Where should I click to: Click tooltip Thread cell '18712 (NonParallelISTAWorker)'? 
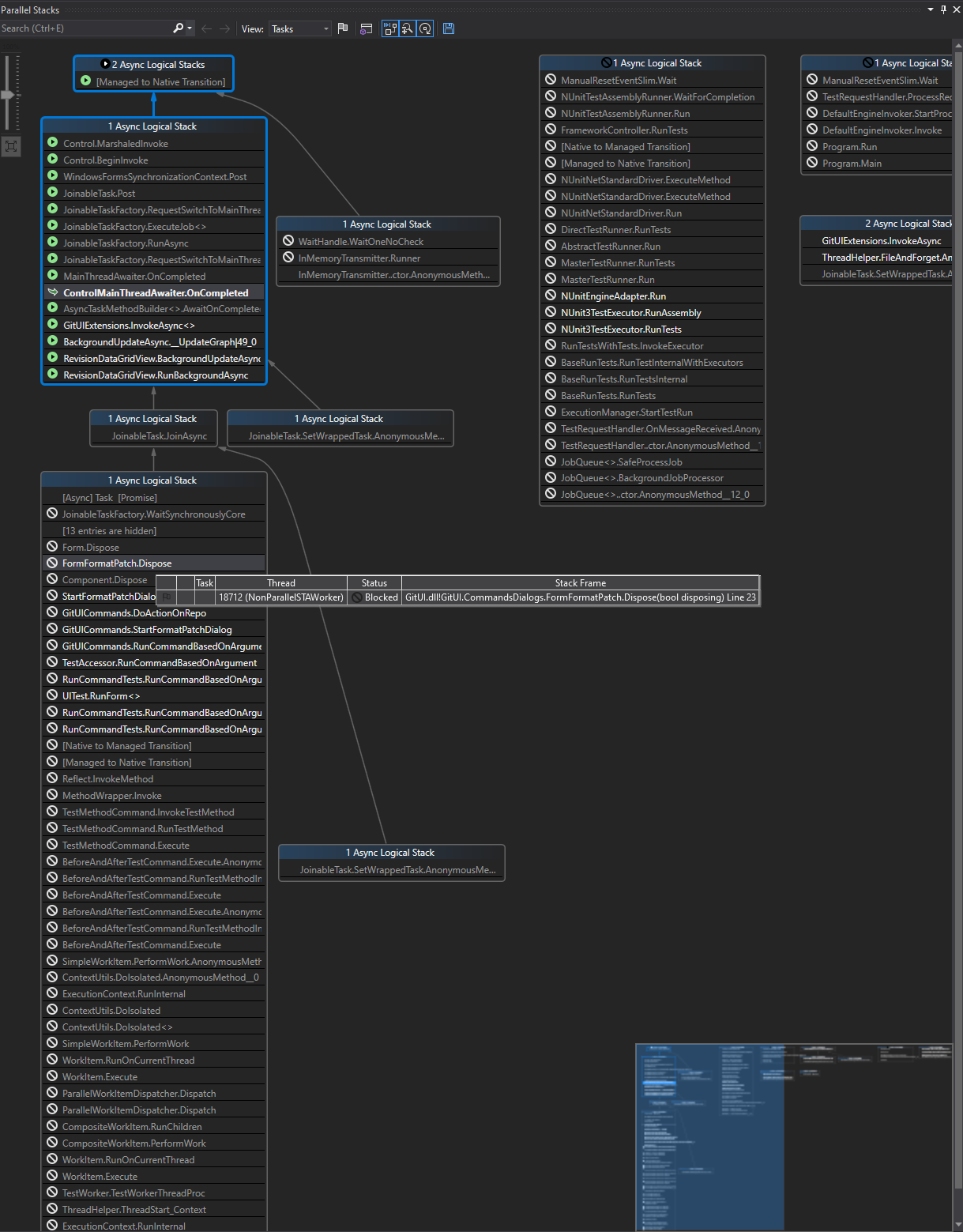[281, 597]
